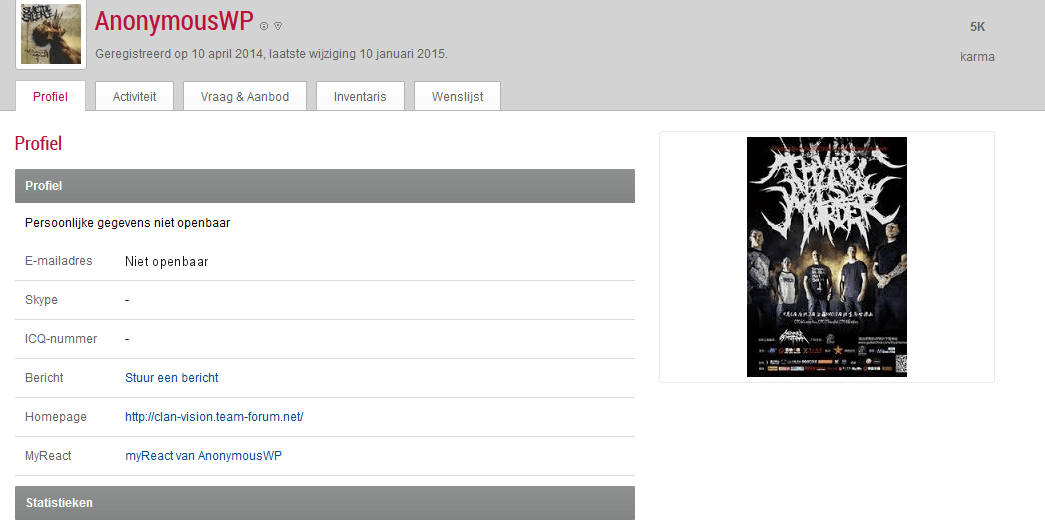Click the ICQ-nummer label
This screenshot has height=524, width=1045.
[x=61, y=339]
